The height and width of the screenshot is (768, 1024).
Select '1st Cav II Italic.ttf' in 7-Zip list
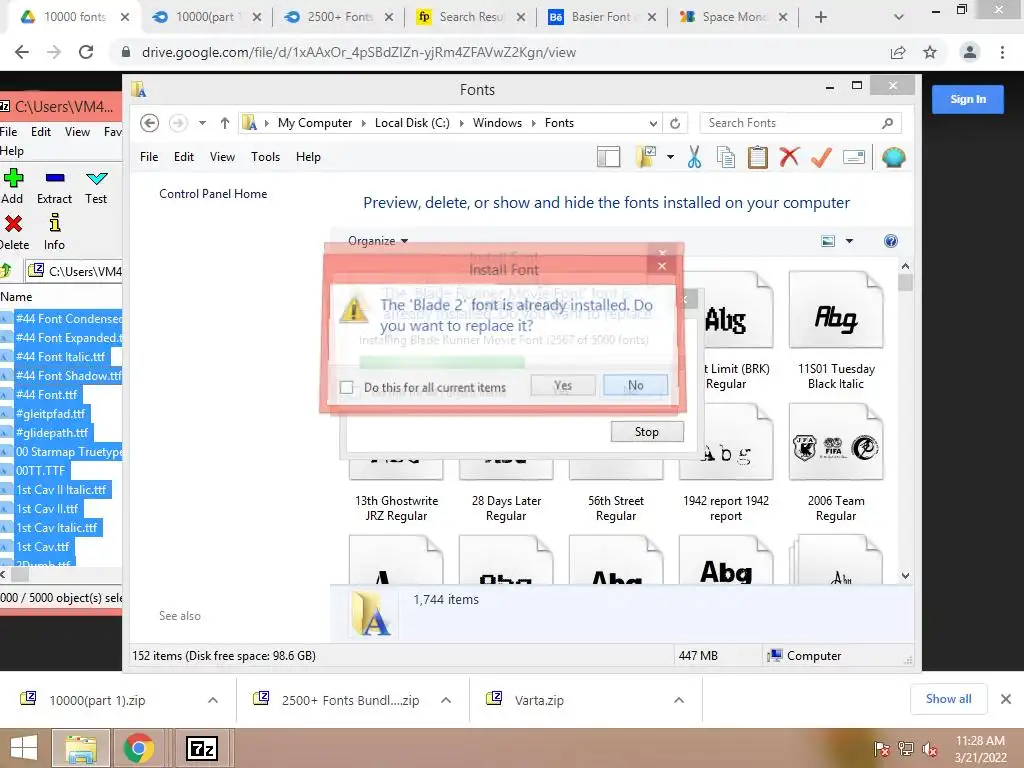[61, 490]
